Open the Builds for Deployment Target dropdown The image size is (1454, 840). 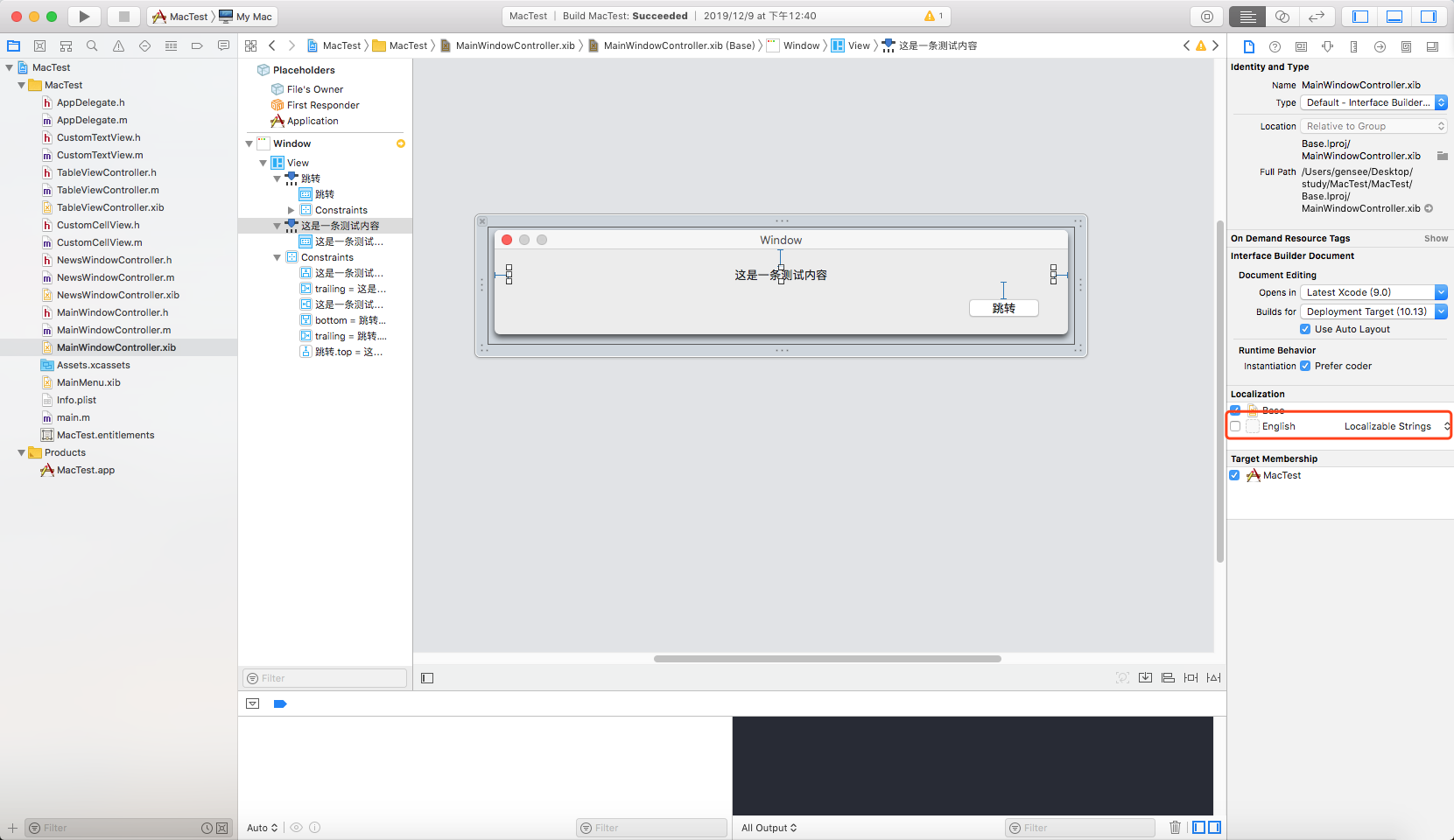click(1373, 311)
